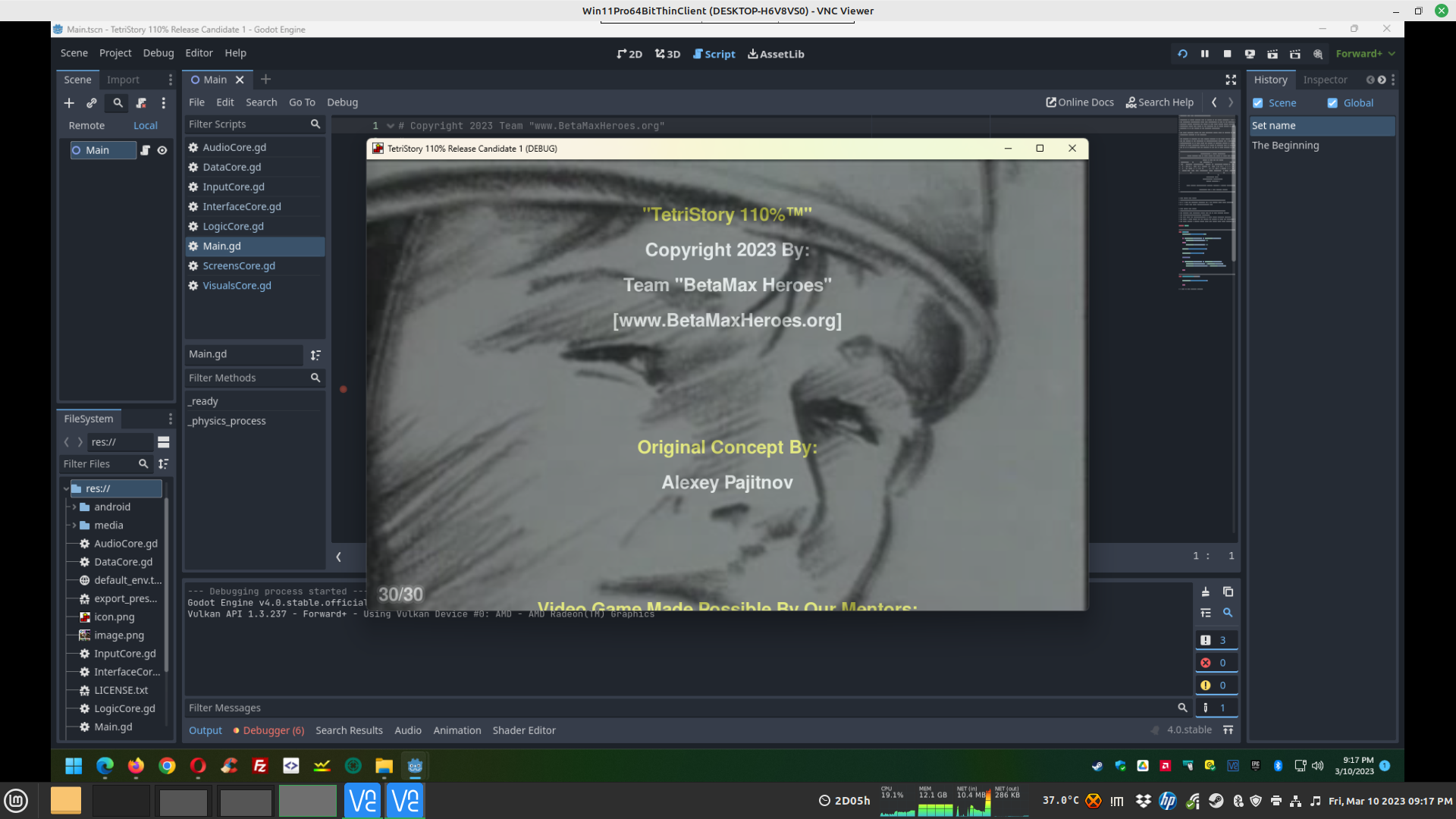
Task: Open the top Debug menu
Action: coord(158,53)
